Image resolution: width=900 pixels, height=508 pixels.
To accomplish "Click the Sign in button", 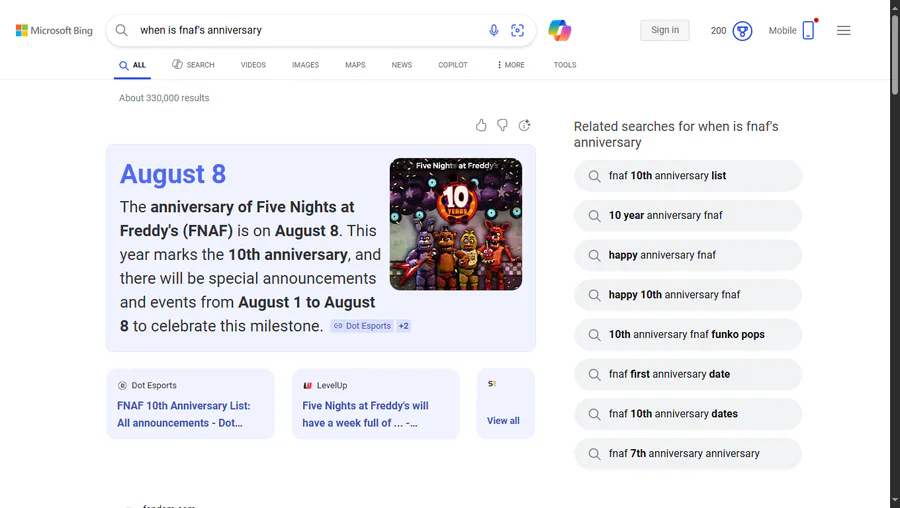I will (665, 30).
